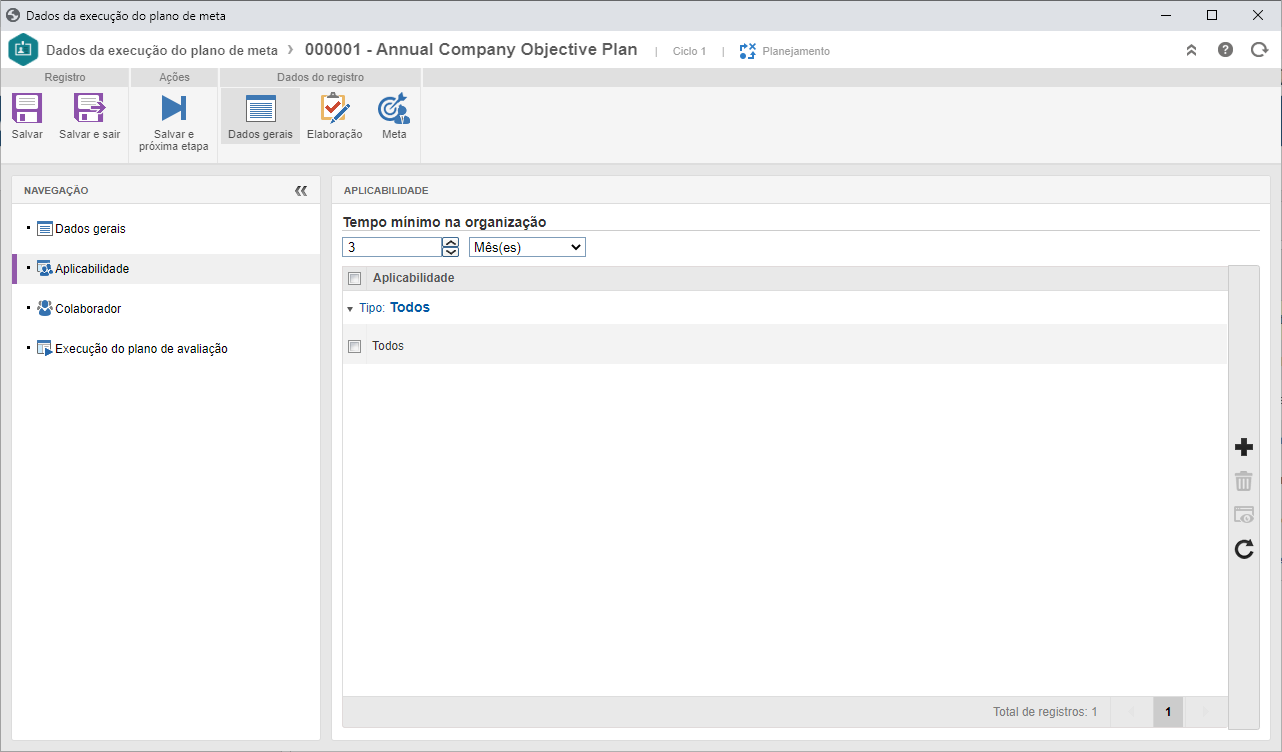Screen dimensions: 1282x752
Task: Click the Salvar e sair icon
Action: pyautogui.click(x=89, y=108)
